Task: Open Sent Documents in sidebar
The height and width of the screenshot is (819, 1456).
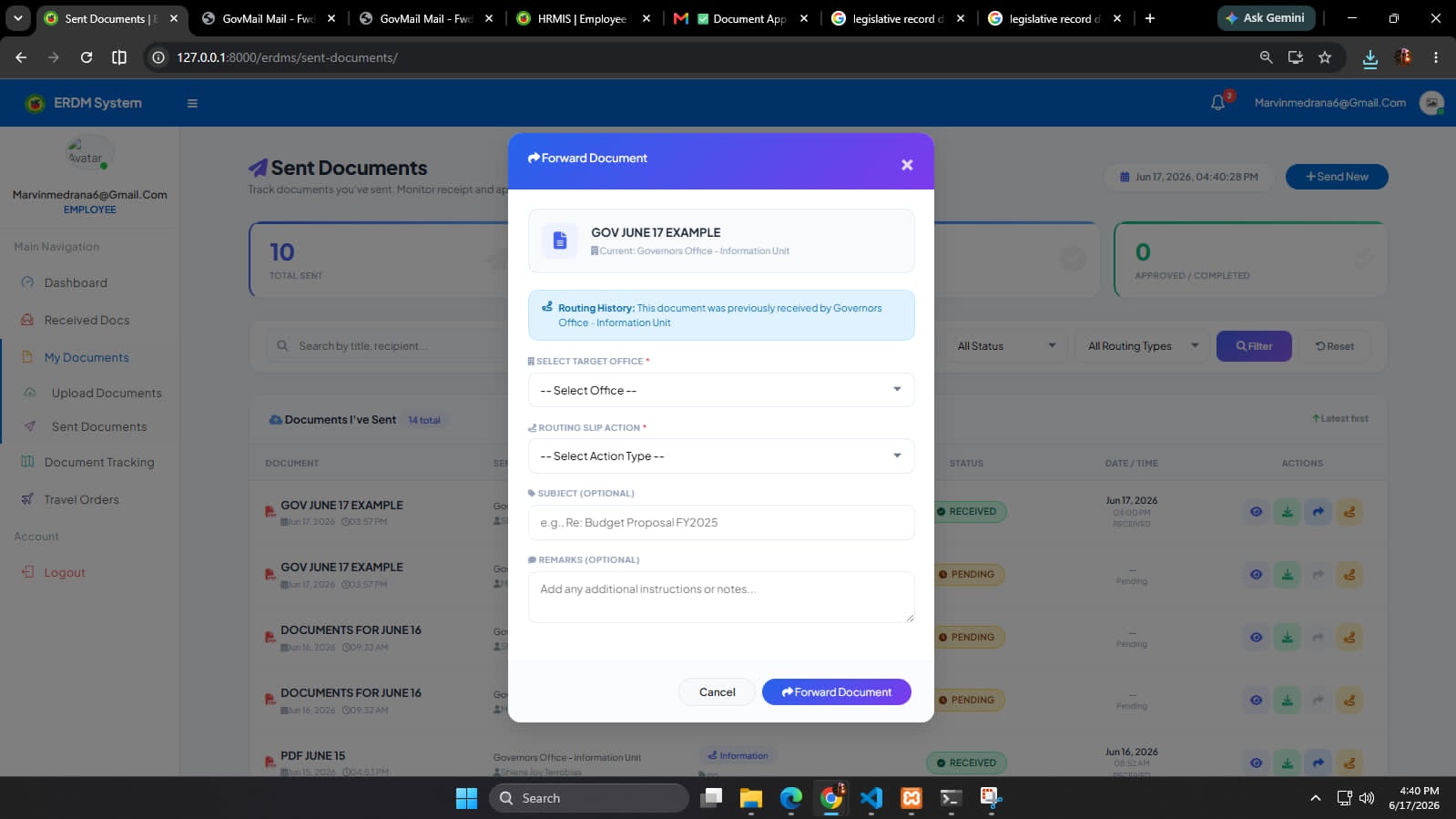Action: [98, 426]
